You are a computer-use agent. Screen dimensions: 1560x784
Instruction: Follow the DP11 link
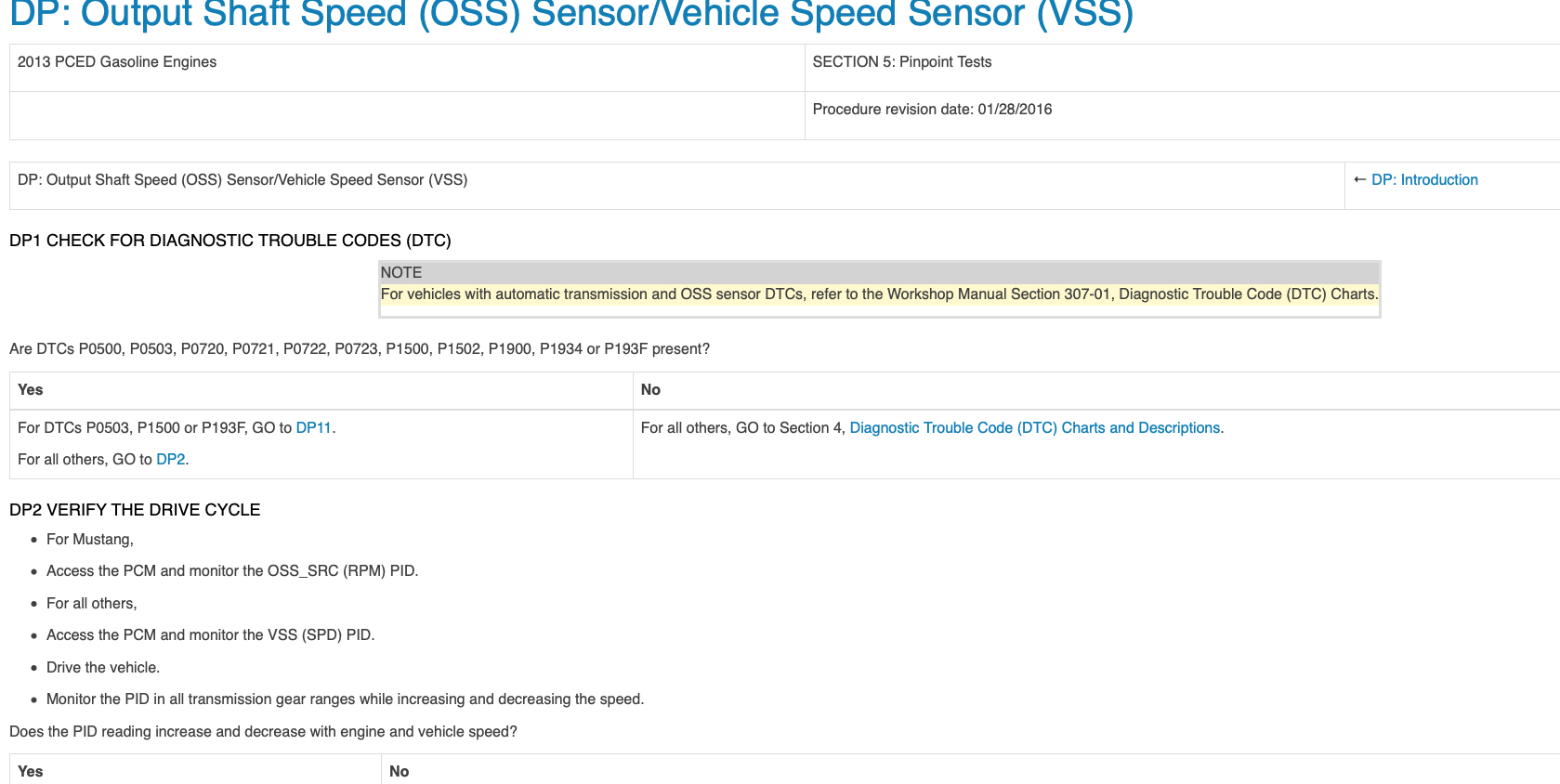[313, 428]
